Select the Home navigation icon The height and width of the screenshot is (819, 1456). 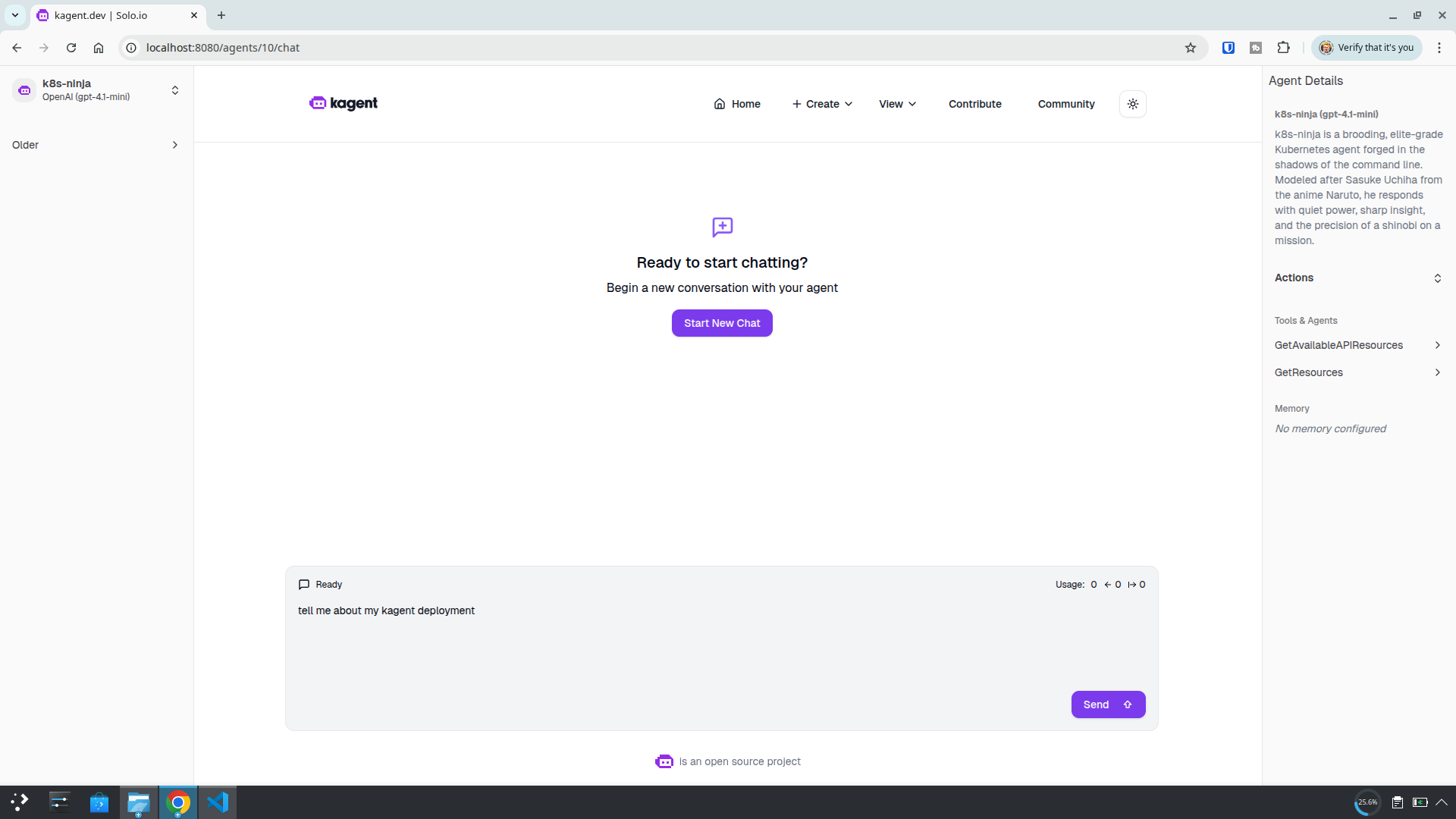pyautogui.click(x=720, y=104)
